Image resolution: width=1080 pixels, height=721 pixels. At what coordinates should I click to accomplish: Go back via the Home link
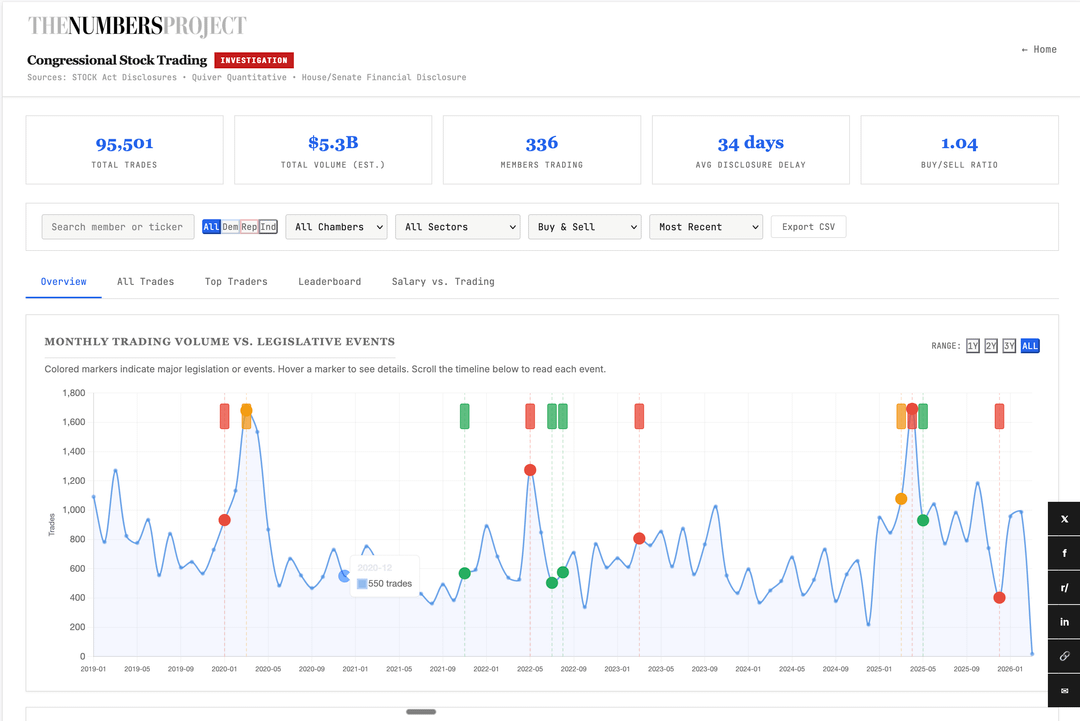pyautogui.click(x=1039, y=49)
